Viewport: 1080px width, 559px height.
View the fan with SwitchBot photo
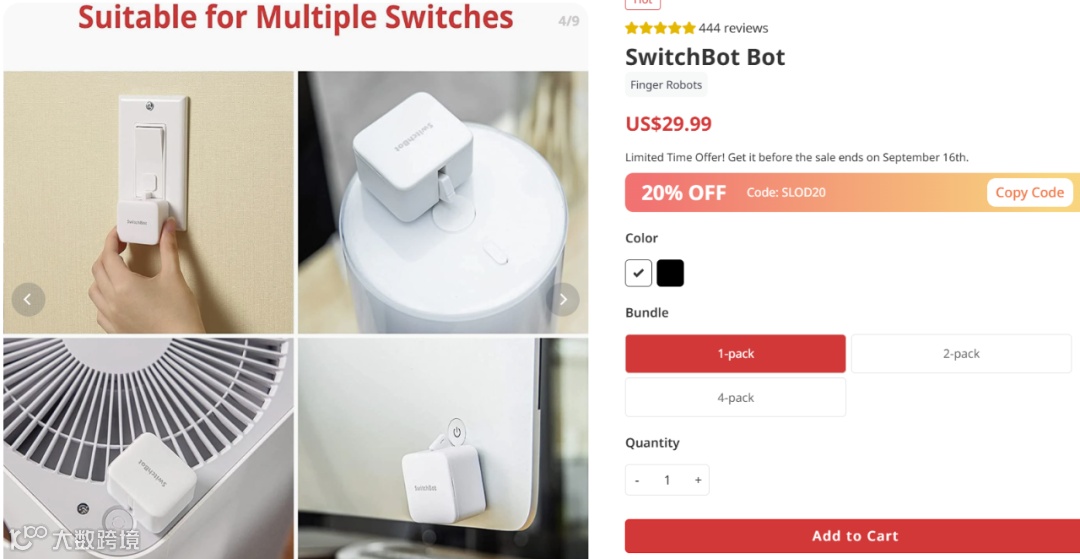(148, 448)
